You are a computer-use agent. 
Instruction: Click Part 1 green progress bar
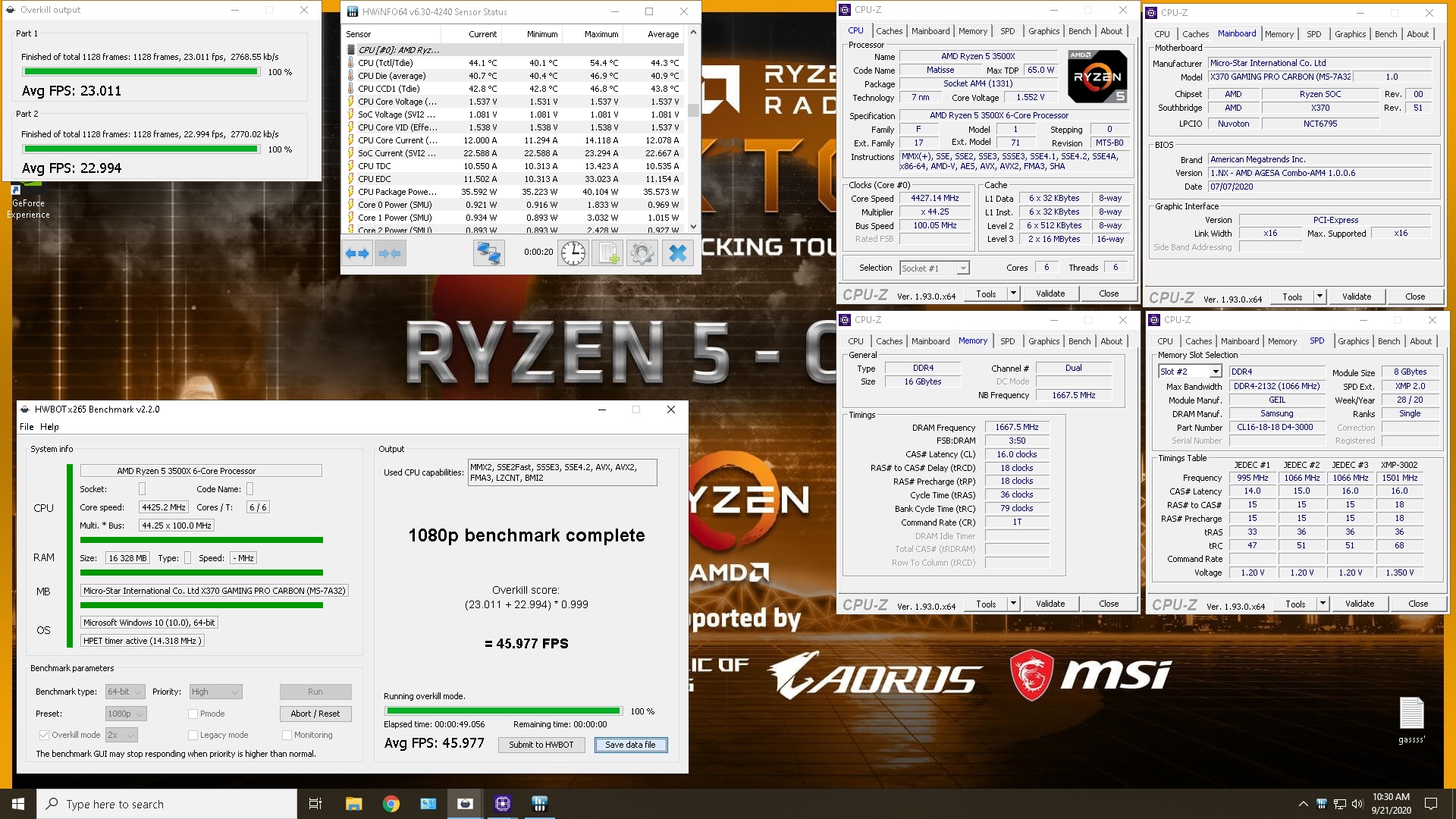pos(140,72)
